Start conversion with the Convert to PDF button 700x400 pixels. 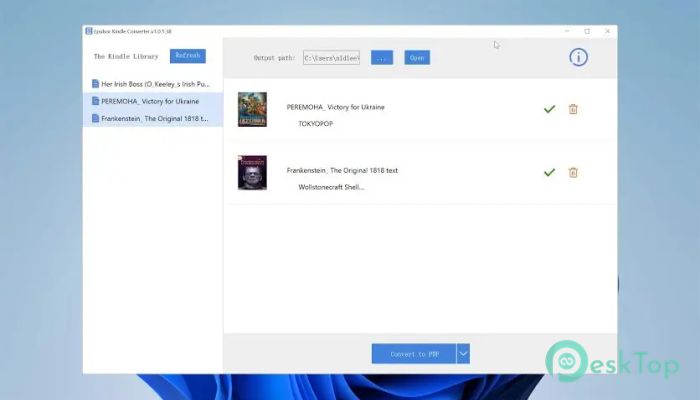coord(414,354)
